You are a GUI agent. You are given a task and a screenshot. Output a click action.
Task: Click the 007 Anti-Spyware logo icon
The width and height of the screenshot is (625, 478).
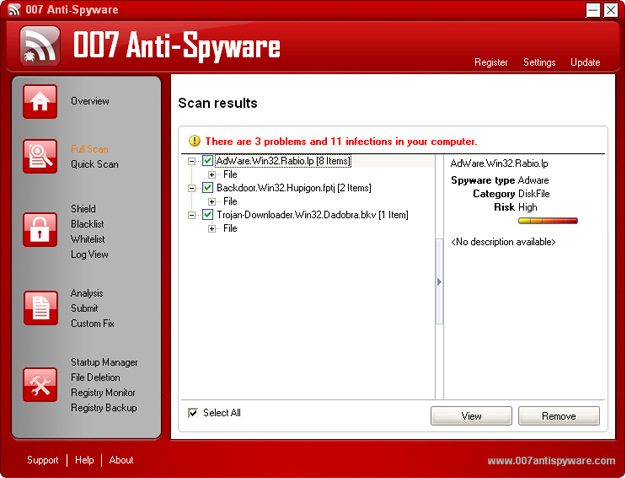pos(40,46)
